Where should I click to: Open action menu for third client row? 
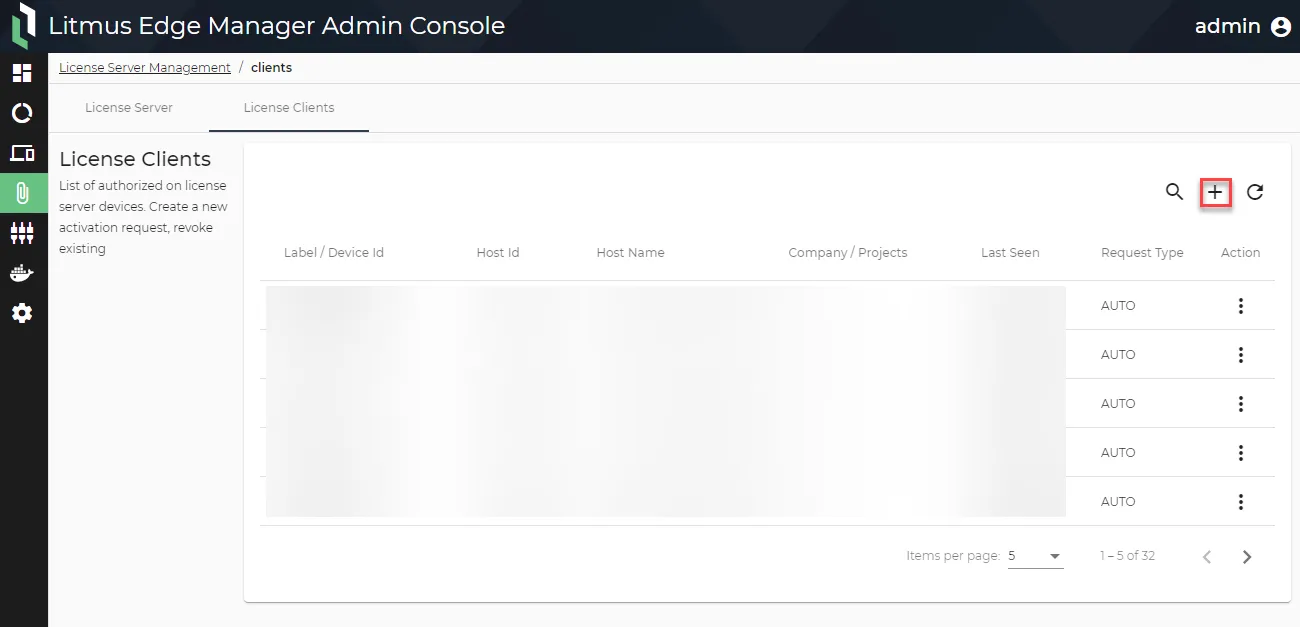coord(1241,404)
